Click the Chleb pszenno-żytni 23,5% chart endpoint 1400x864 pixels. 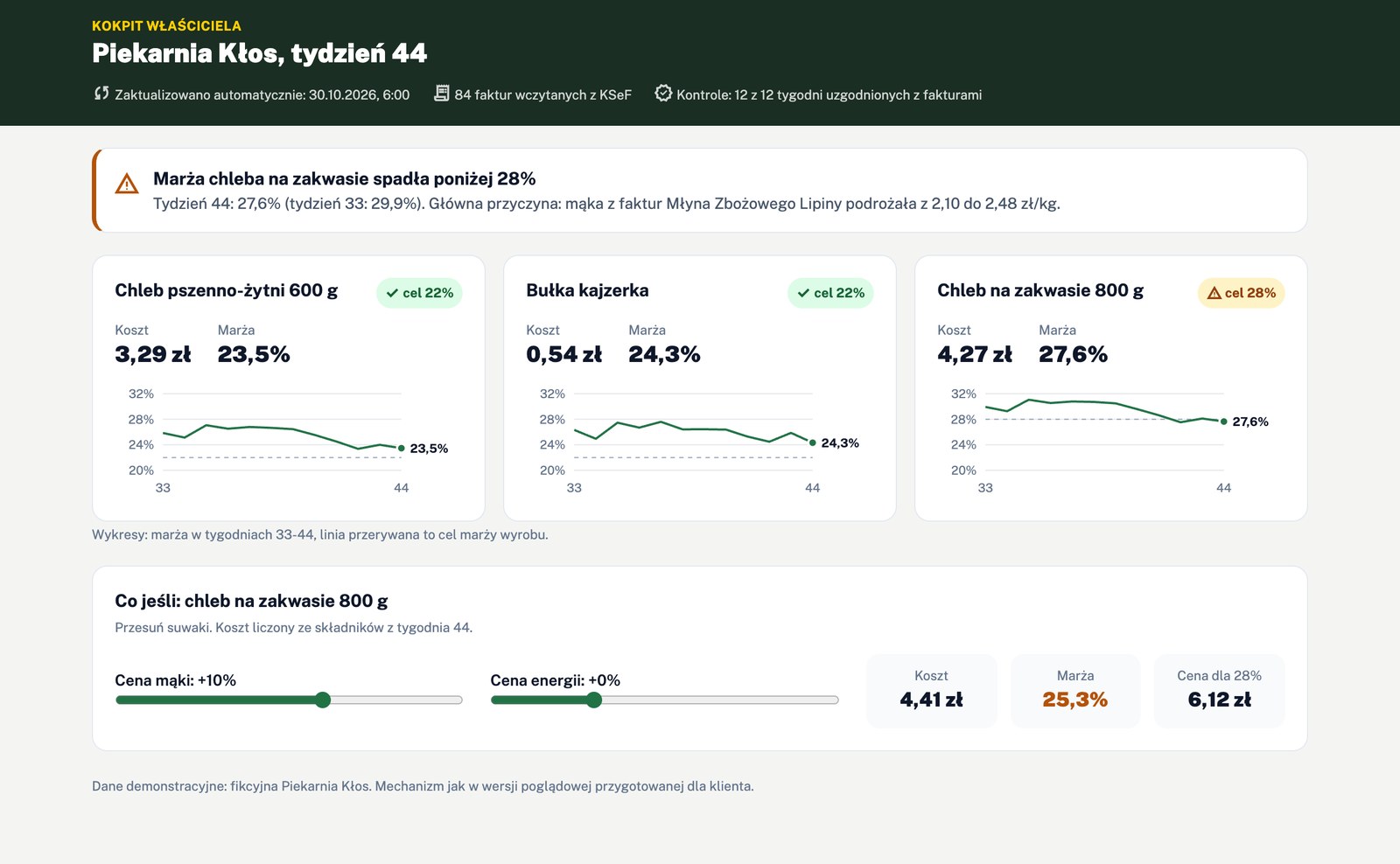[x=402, y=448]
